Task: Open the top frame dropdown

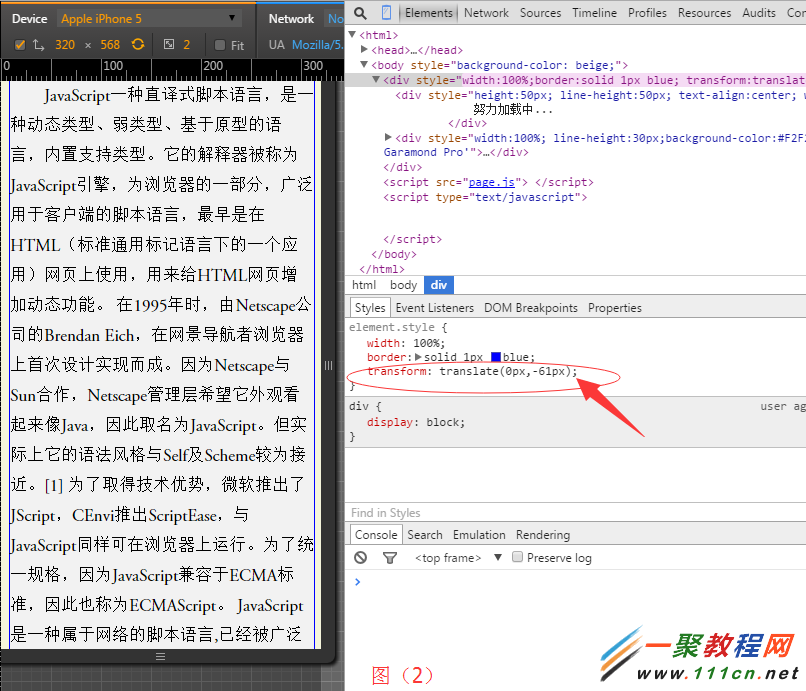Action: coord(457,558)
